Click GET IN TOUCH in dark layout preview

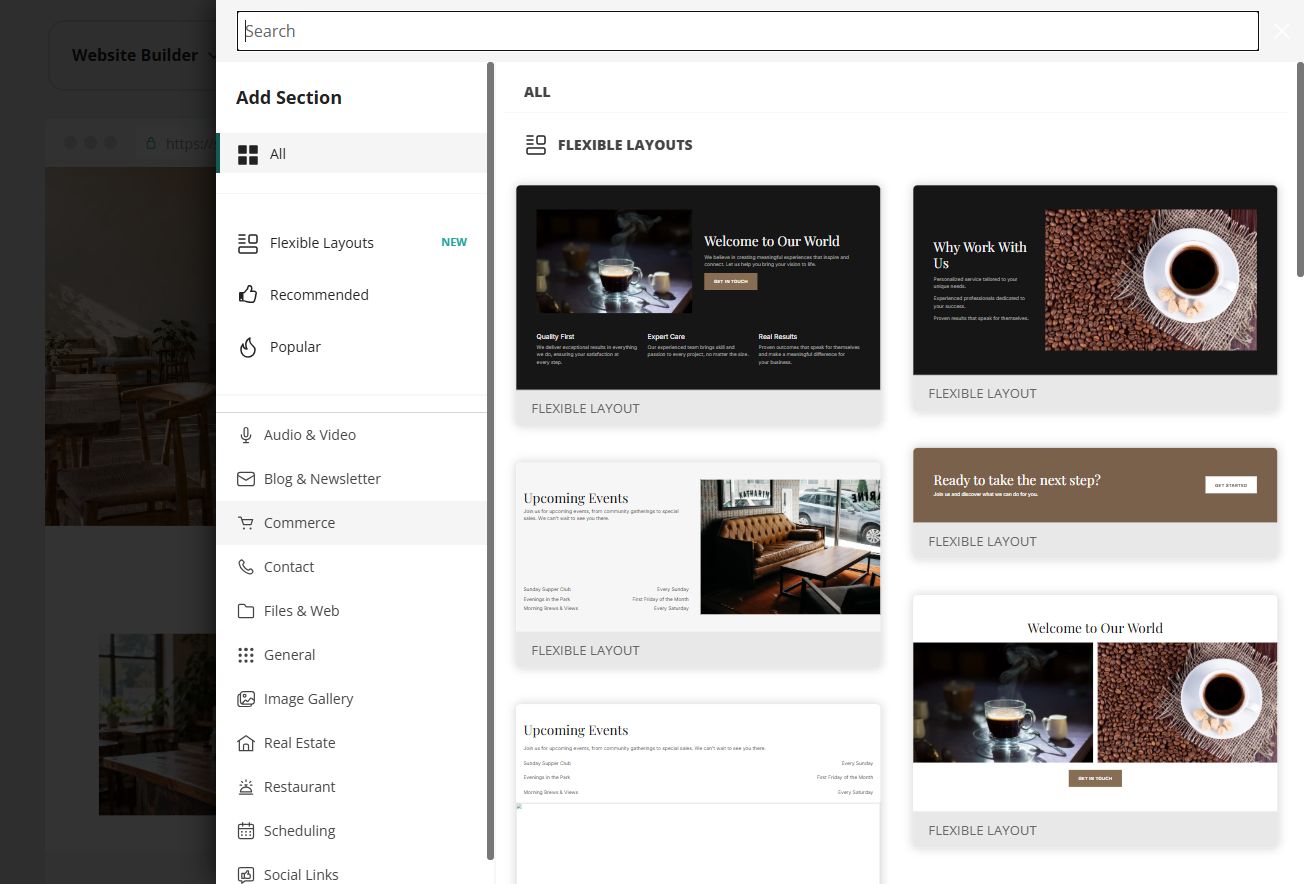click(x=730, y=281)
